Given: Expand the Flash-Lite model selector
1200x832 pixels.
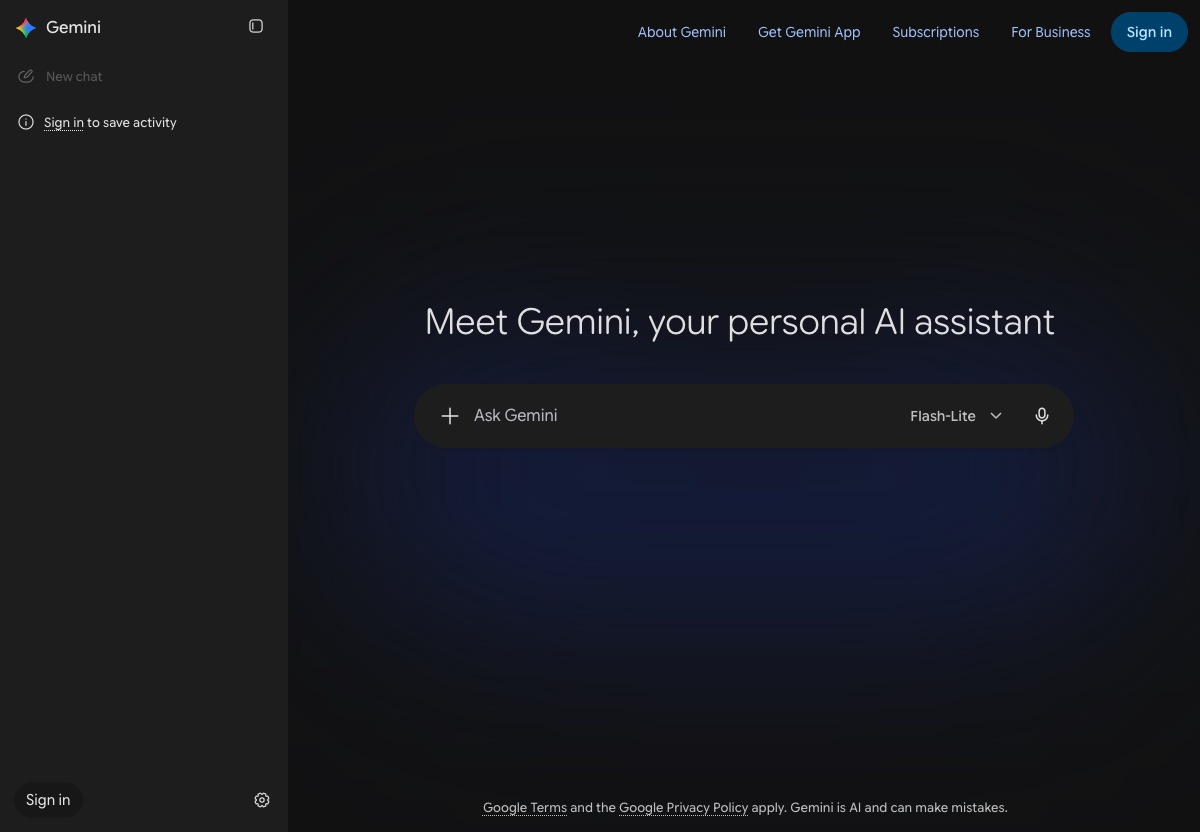Looking at the screenshot, I should (x=956, y=416).
